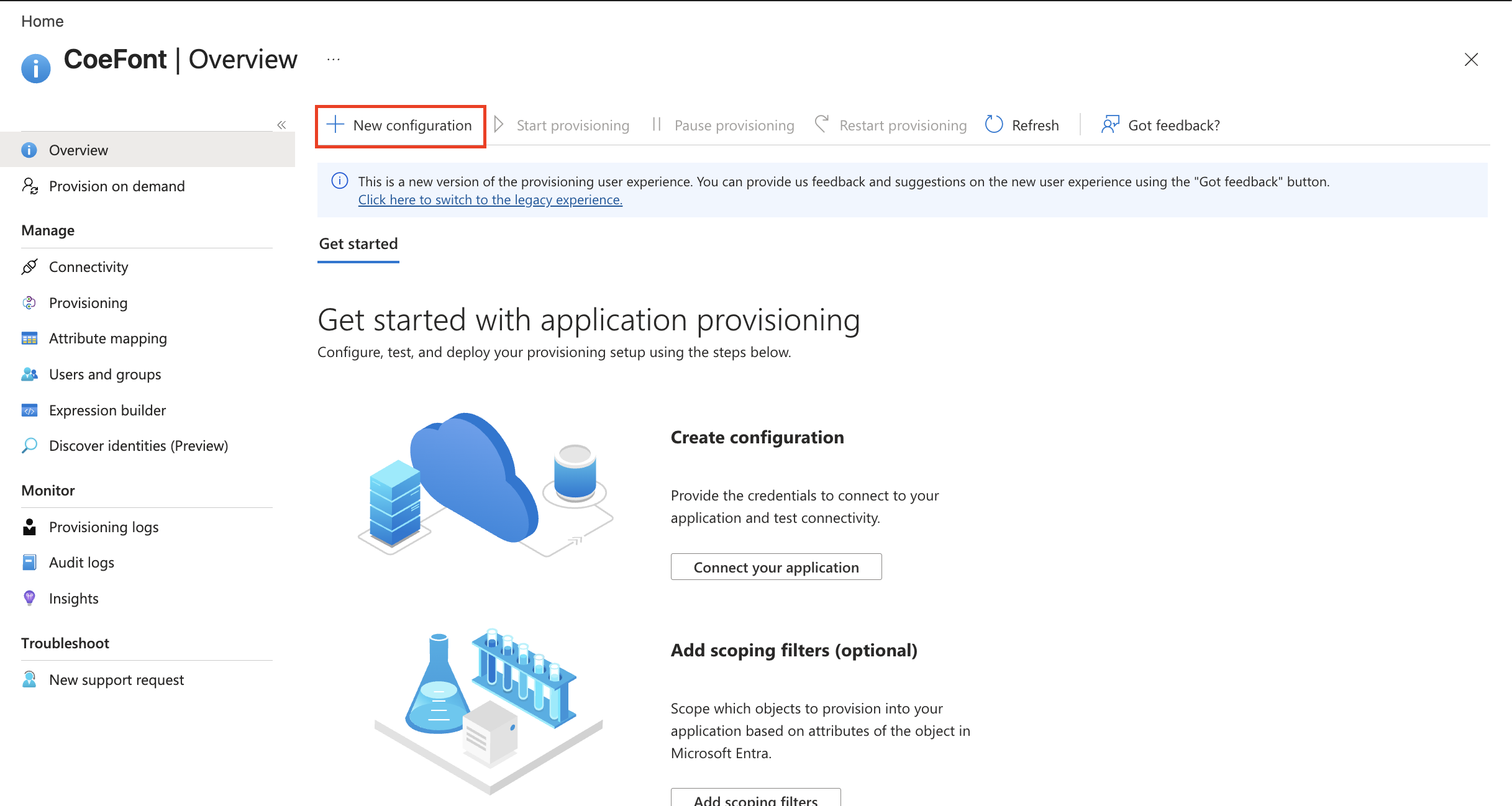Viewport: 1512px width, 806px height.
Task: Click the Manage section header
Action: (x=48, y=230)
